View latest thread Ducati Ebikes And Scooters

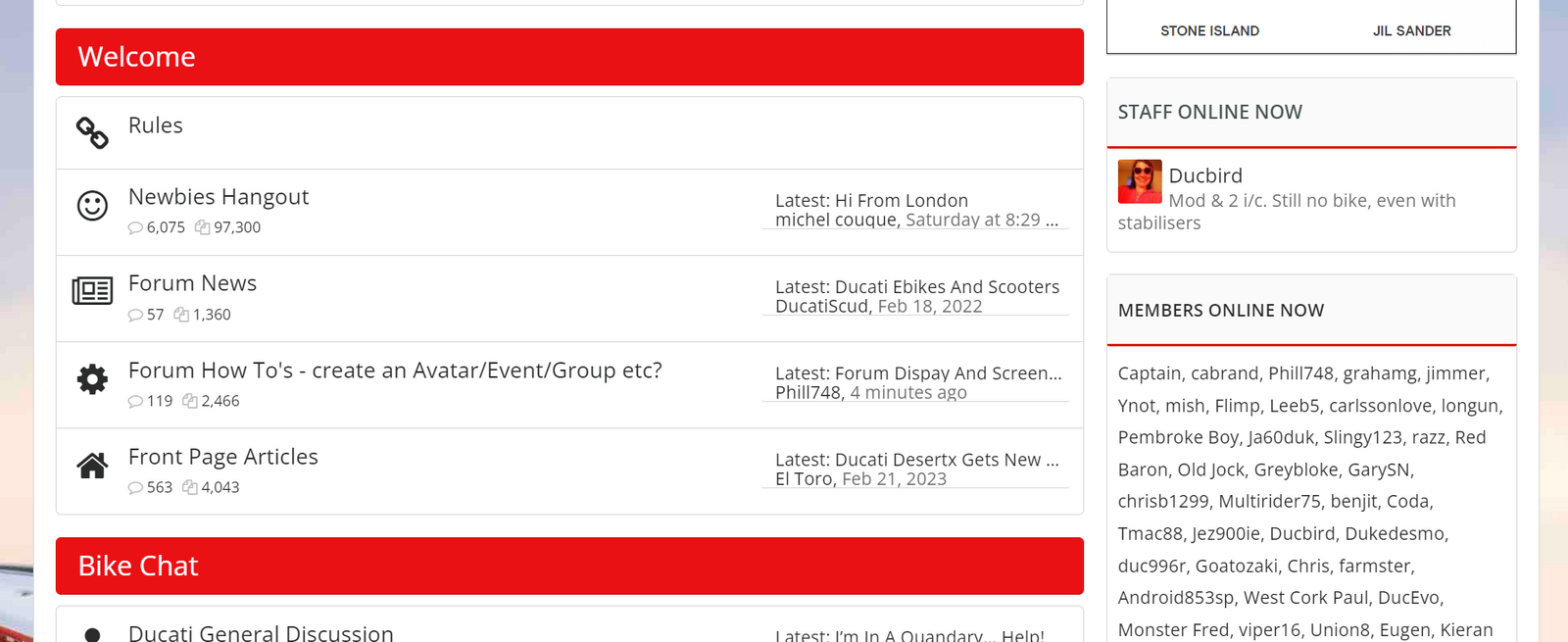pyautogui.click(x=947, y=286)
